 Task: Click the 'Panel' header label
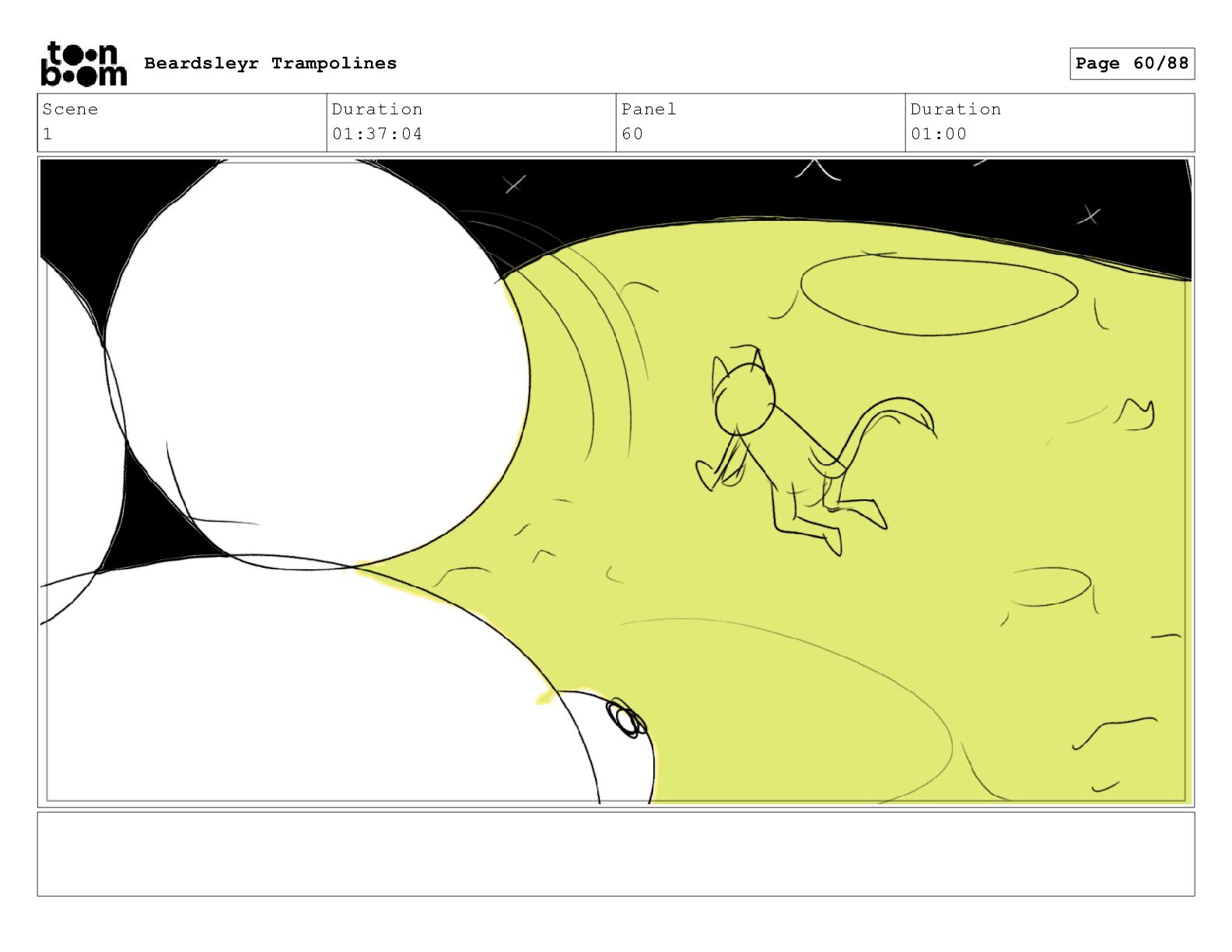(649, 110)
